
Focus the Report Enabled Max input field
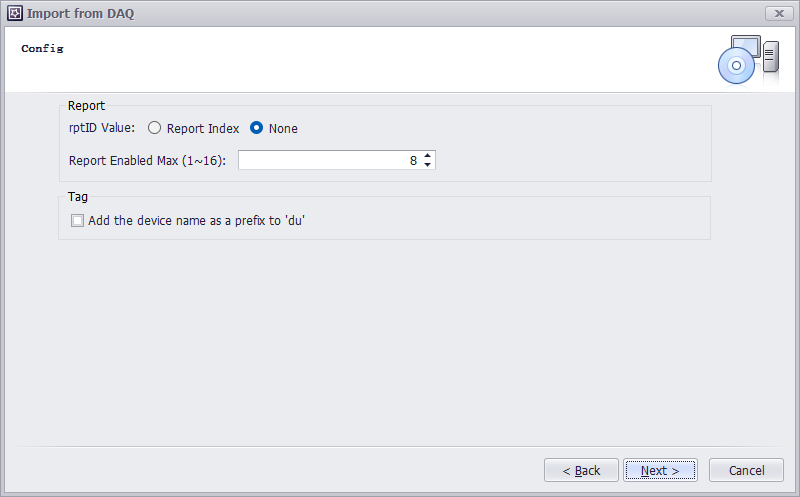[328, 160]
